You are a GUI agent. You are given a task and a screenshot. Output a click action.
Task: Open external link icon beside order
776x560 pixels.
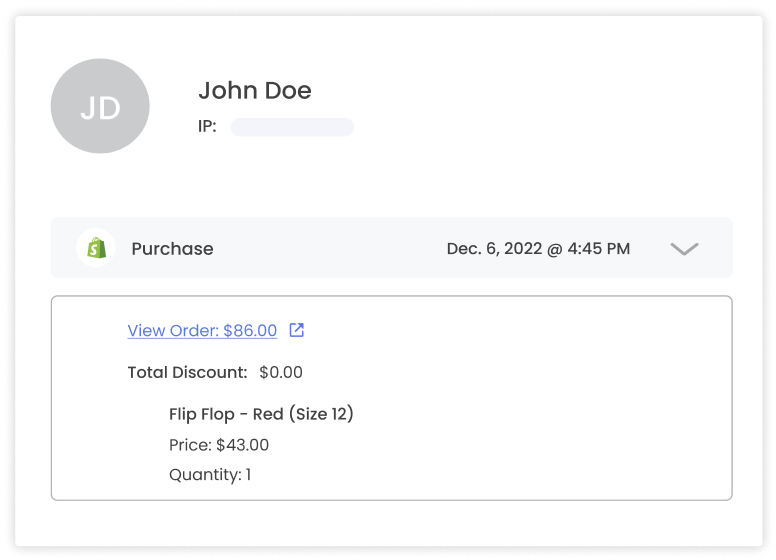tap(296, 330)
